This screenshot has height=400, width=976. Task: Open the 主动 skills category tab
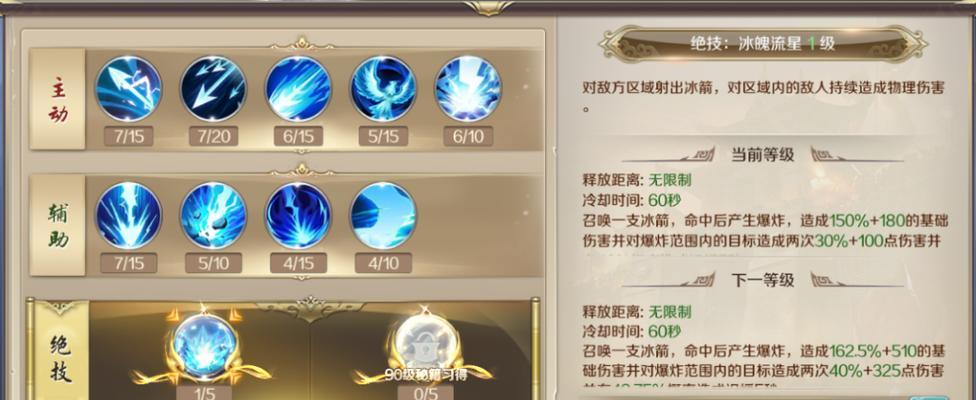pyautogui.click(x=57, y=100)
